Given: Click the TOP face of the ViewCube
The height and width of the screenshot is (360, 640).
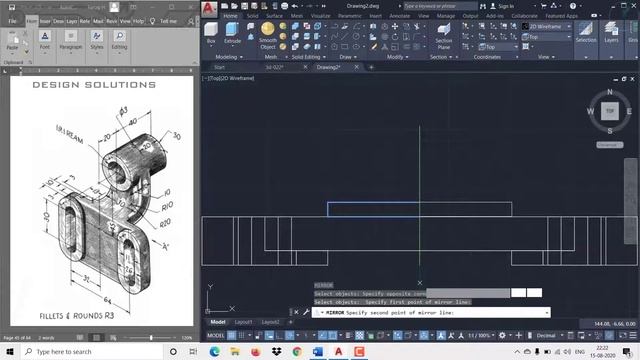Looking at the screenshot, I should click(609, 111).
